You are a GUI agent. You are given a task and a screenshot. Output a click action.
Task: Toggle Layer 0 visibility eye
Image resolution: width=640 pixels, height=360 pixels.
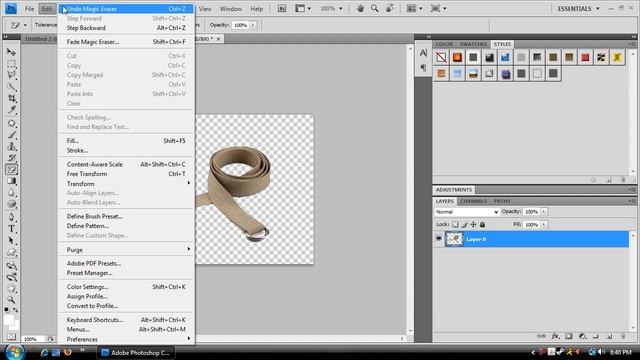(439, 239)
